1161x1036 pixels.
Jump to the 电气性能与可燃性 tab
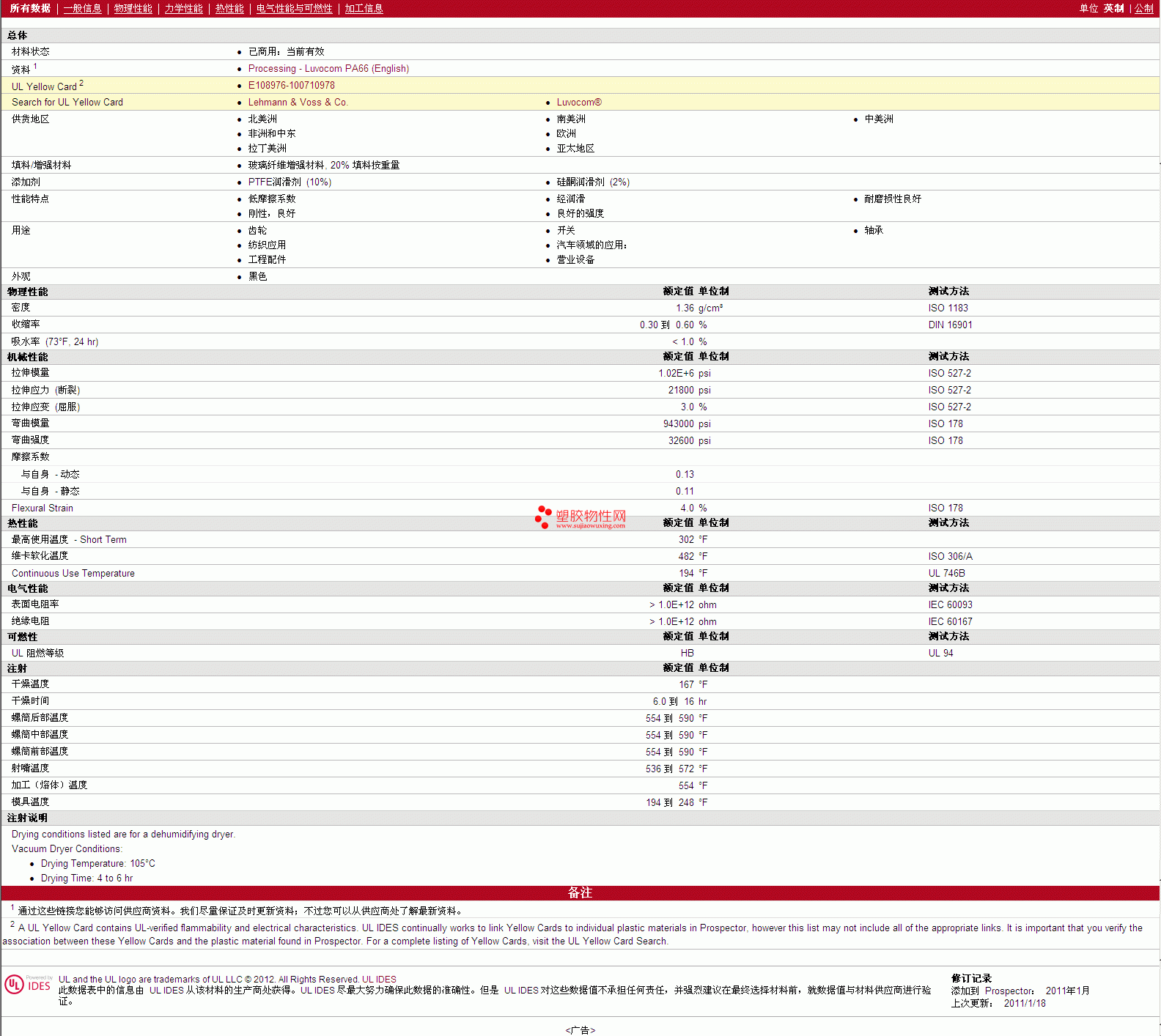point(294,9)
